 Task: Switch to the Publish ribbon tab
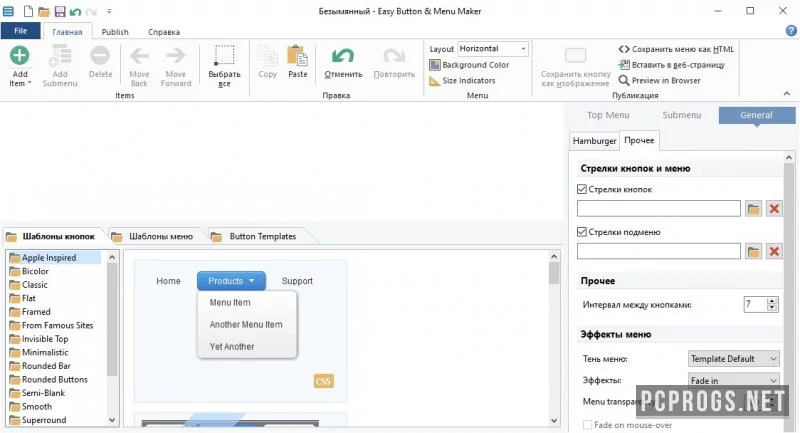pos(115,32)
